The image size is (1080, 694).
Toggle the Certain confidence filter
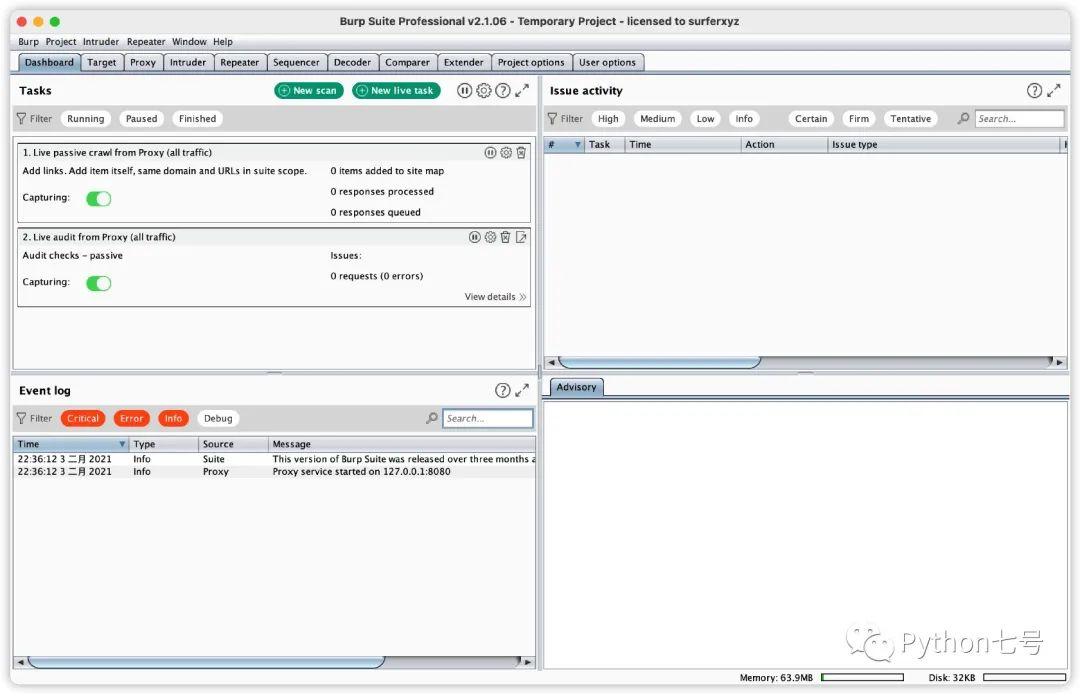(811, 118)
